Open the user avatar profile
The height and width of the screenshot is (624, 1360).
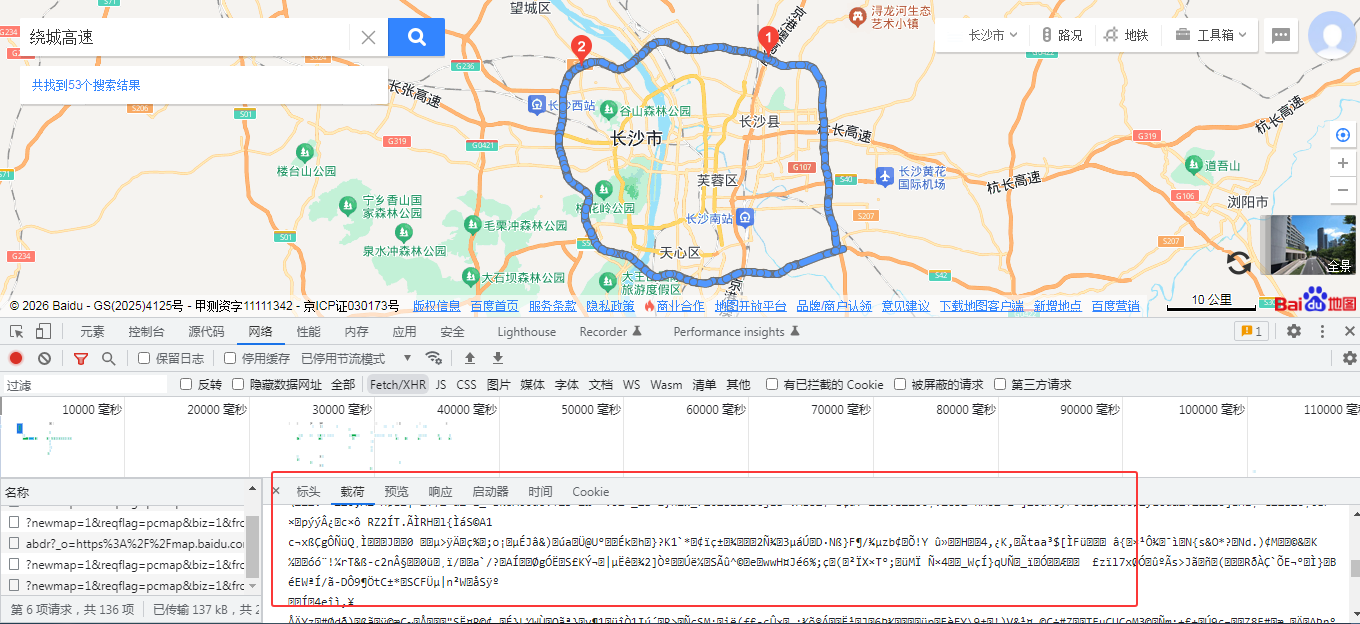pyautogui.click(x=1333, y=35)
